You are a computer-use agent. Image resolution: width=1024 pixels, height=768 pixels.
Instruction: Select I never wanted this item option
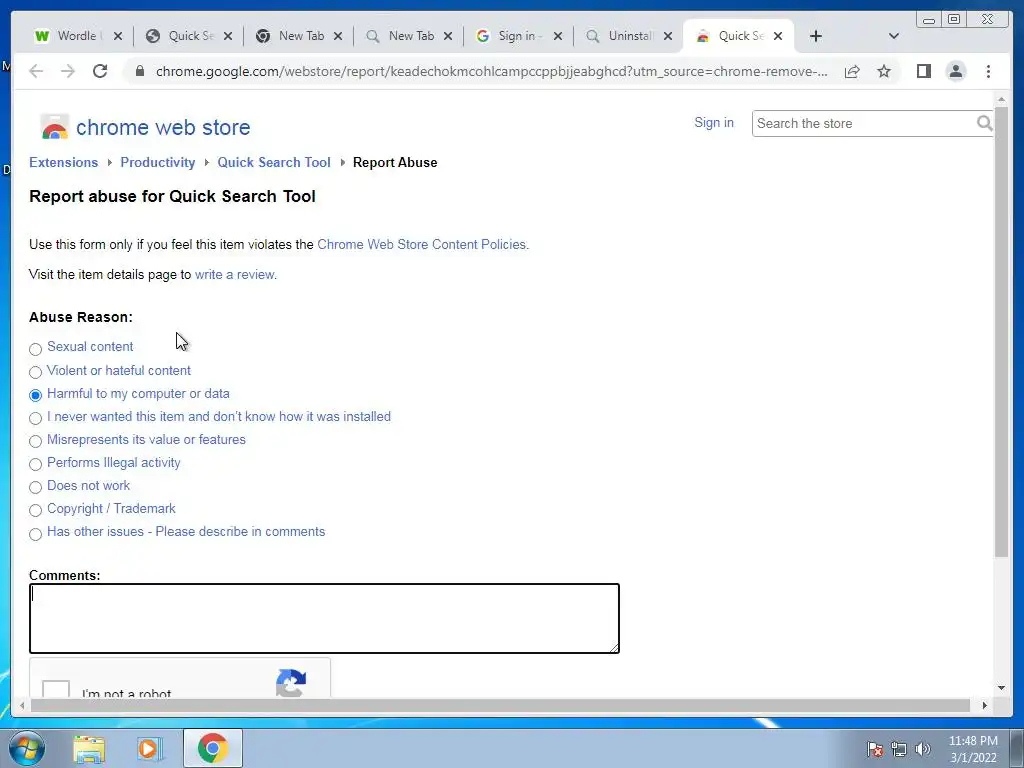click(x=35, y=419)
